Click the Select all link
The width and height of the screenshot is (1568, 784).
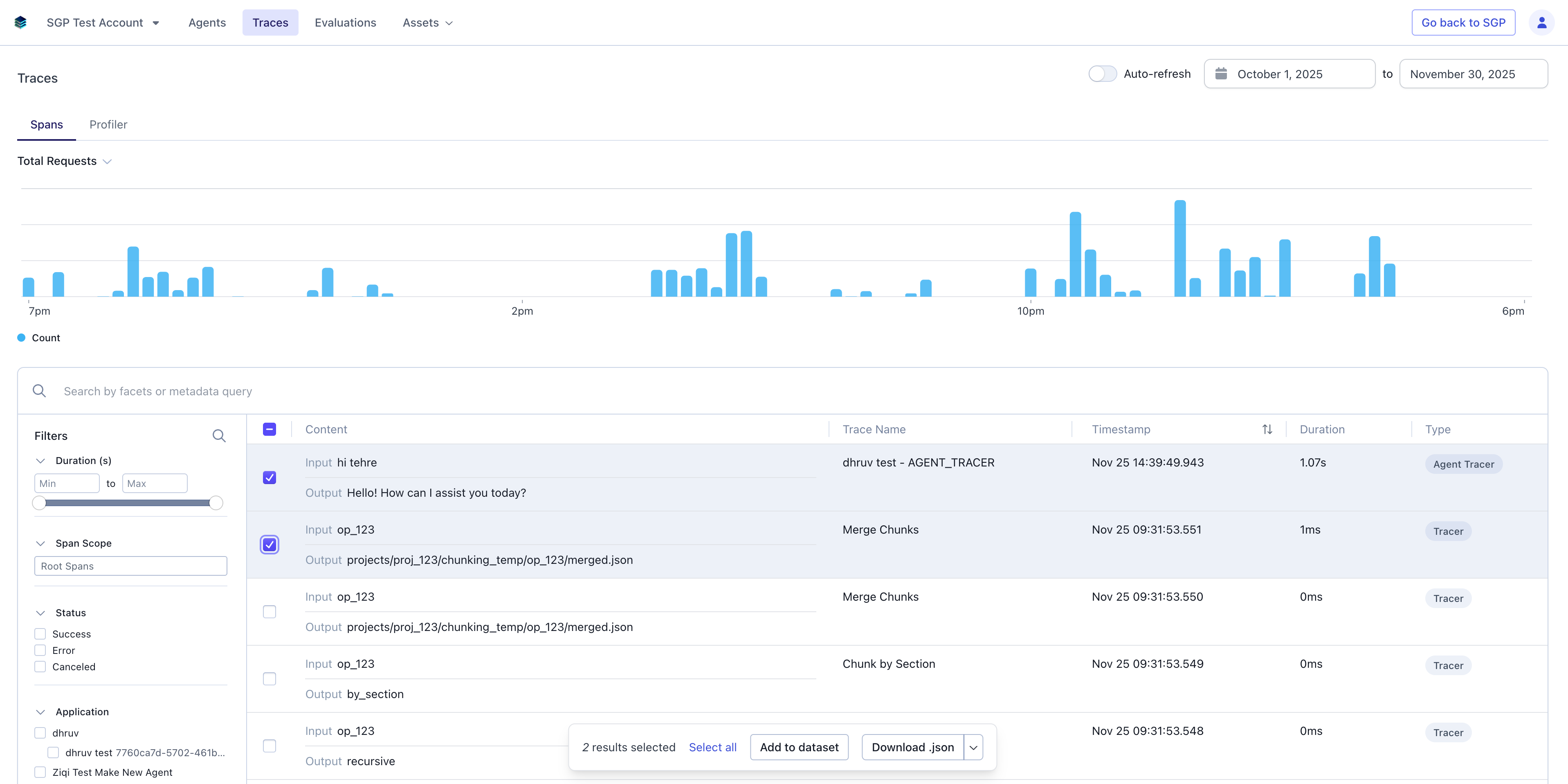coord(712,747)
